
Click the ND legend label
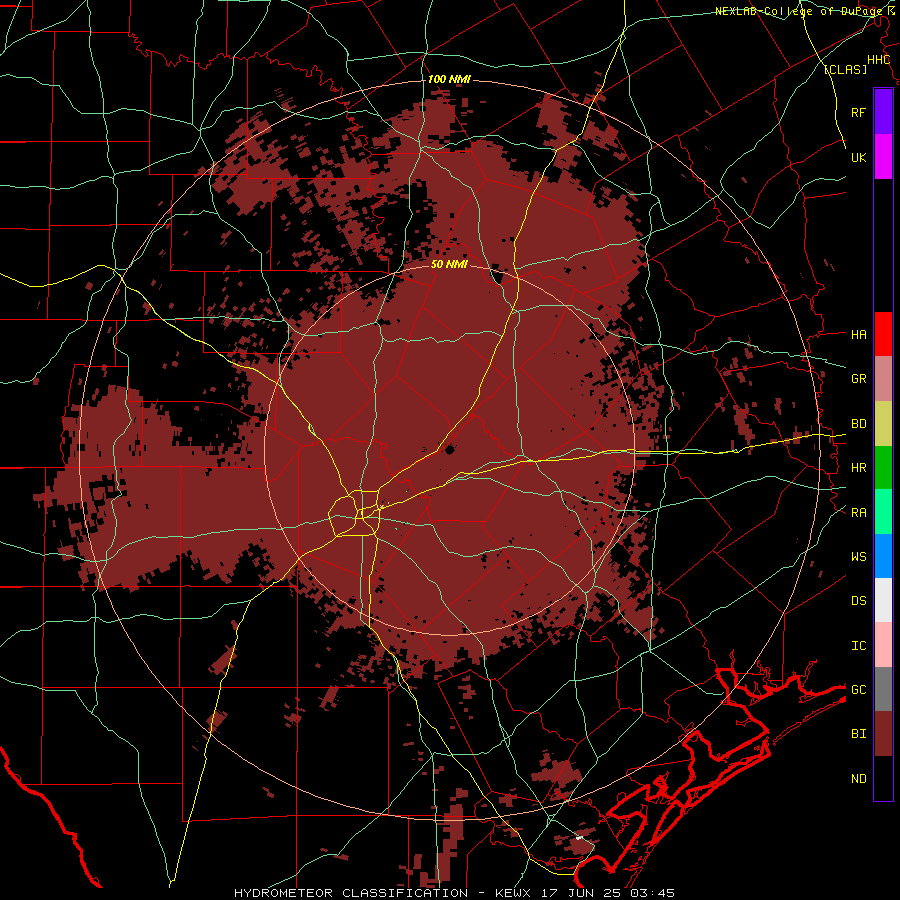click(x=859, y=778)
